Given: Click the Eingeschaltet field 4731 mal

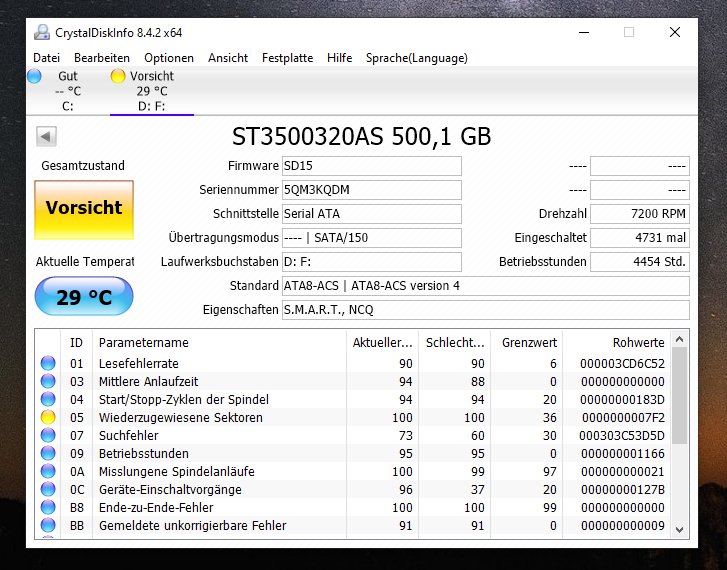Looking at the screenshot, I should tap(640, 238).
